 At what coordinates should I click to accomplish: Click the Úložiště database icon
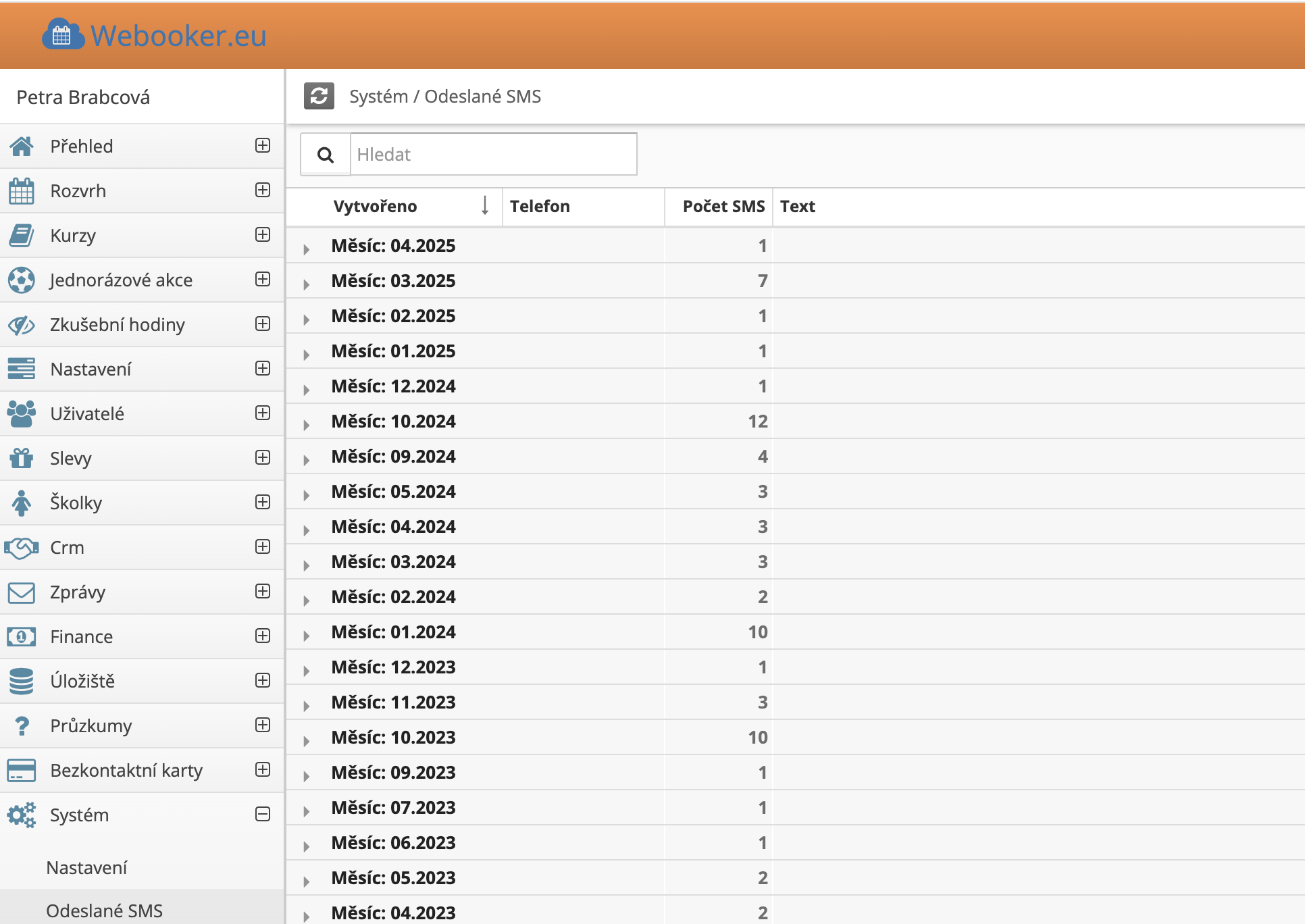[x=22, y=681]
